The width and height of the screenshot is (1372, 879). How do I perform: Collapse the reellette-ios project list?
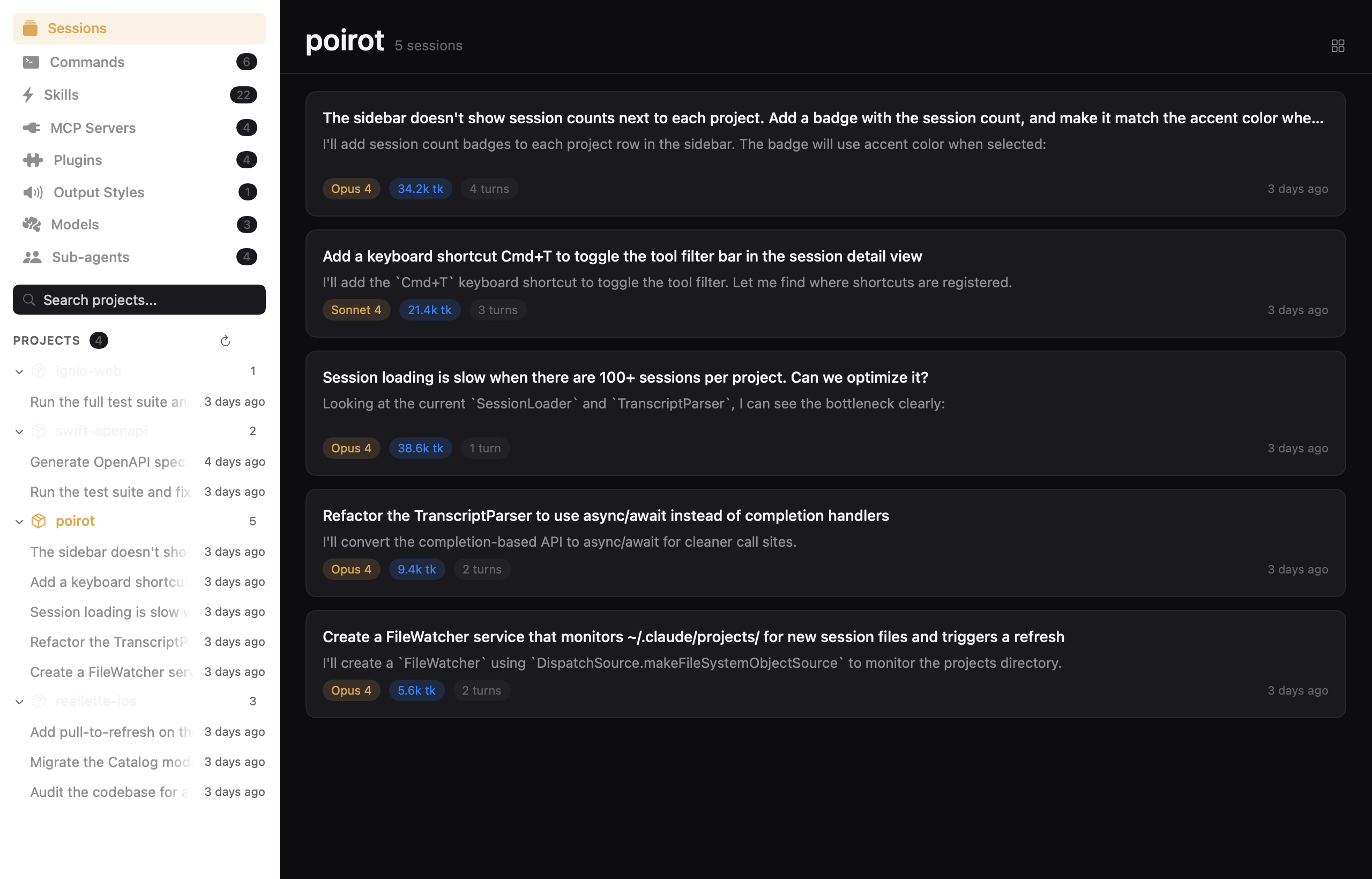pos(20,701)
